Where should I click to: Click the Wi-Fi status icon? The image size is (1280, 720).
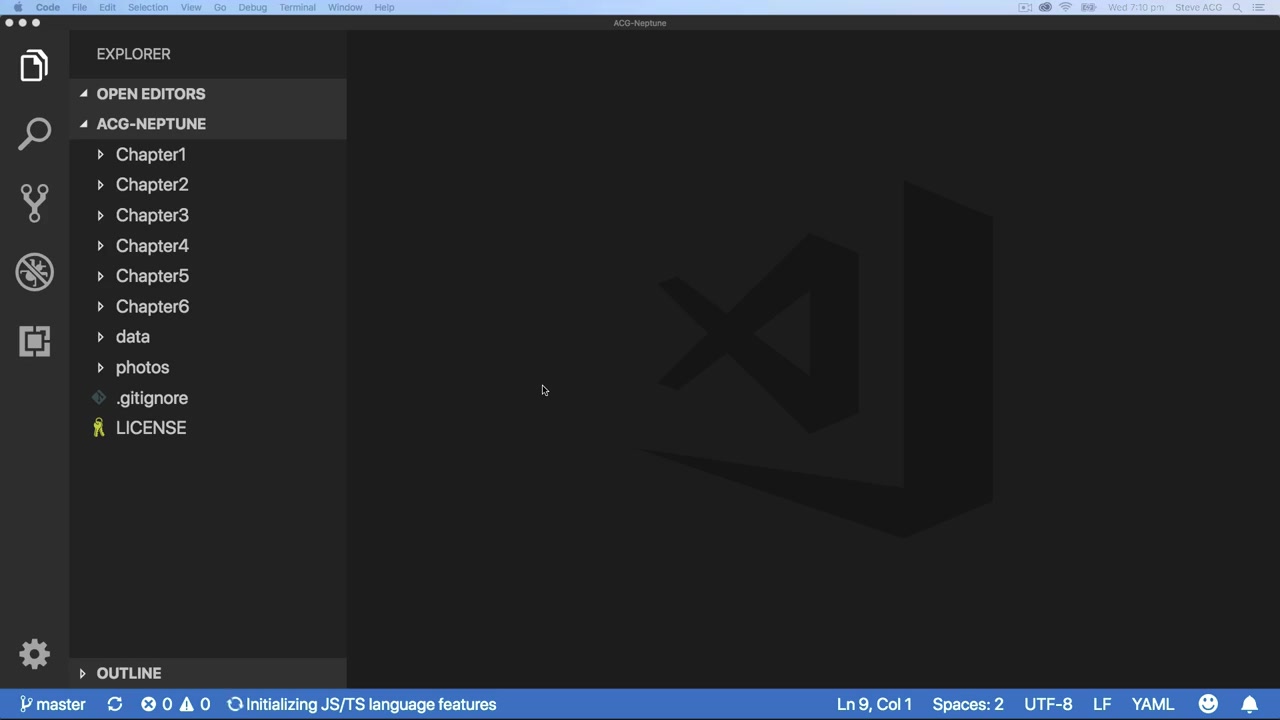[1066, 7]
